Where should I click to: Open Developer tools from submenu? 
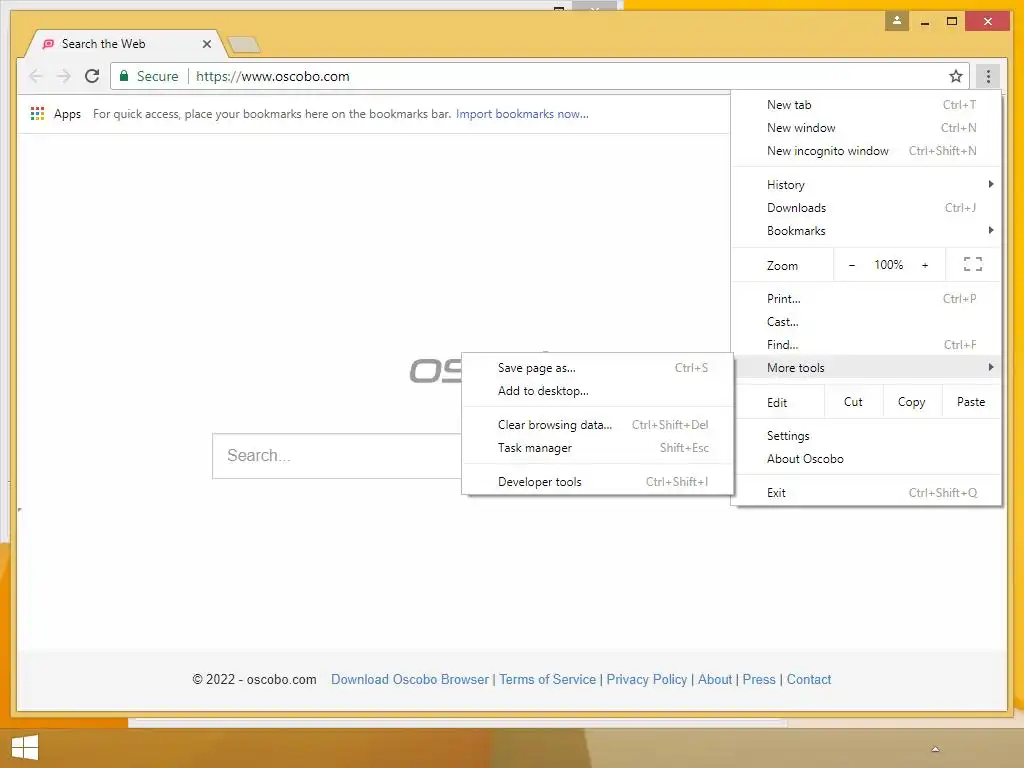pyautogui.click(x=598, y=481)
